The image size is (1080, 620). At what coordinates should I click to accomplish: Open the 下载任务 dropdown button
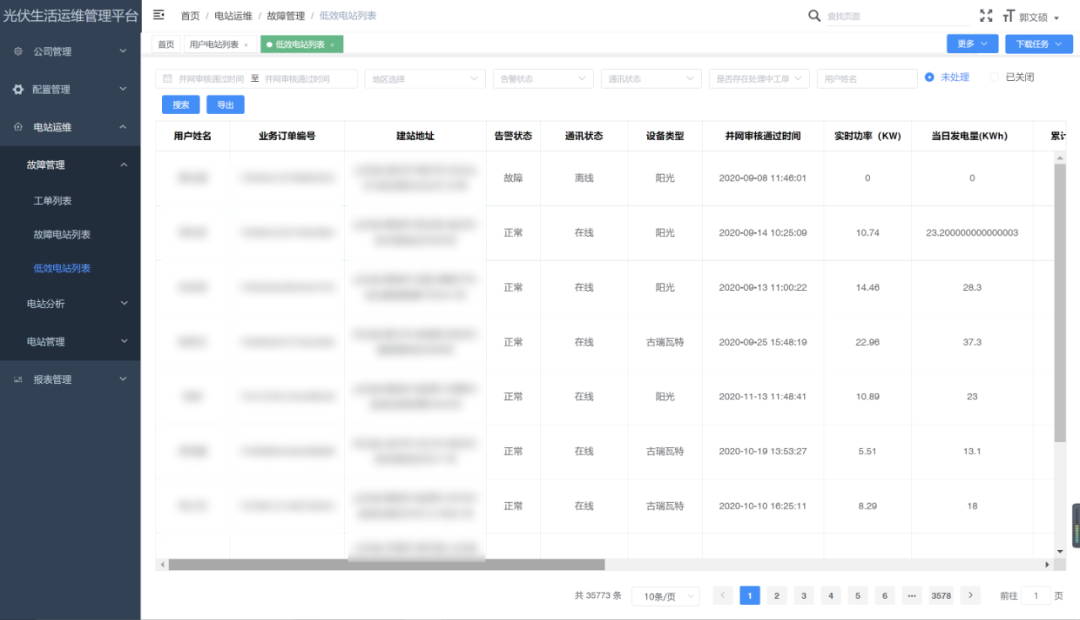[x=1039, y=43]
